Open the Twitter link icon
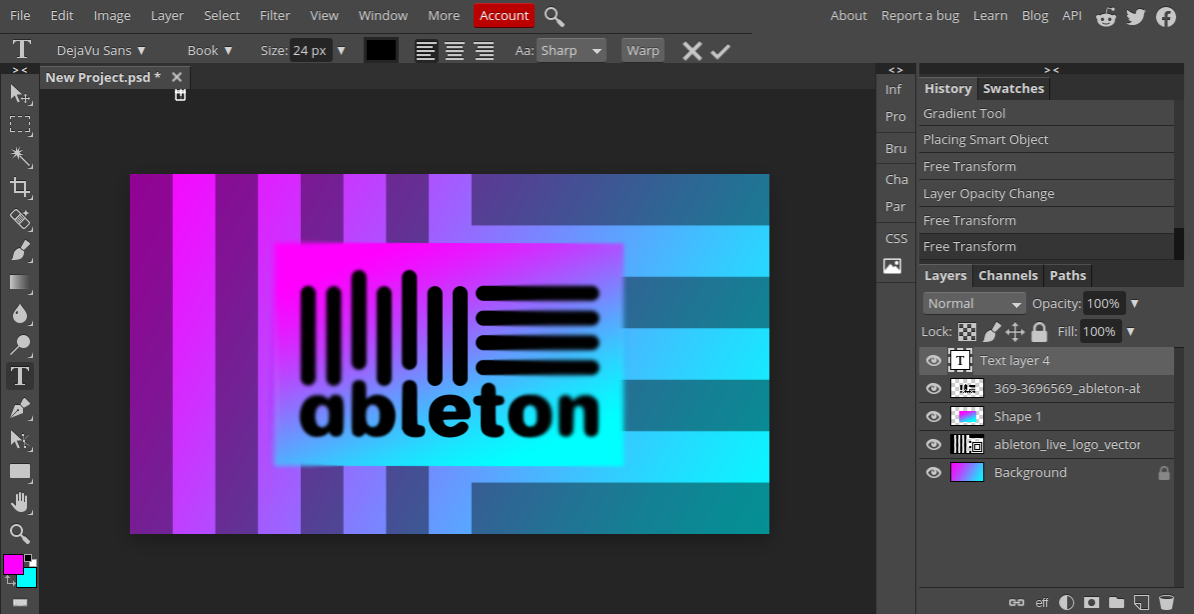Viewport: 1194px width, 614px height. point(1135,17)
